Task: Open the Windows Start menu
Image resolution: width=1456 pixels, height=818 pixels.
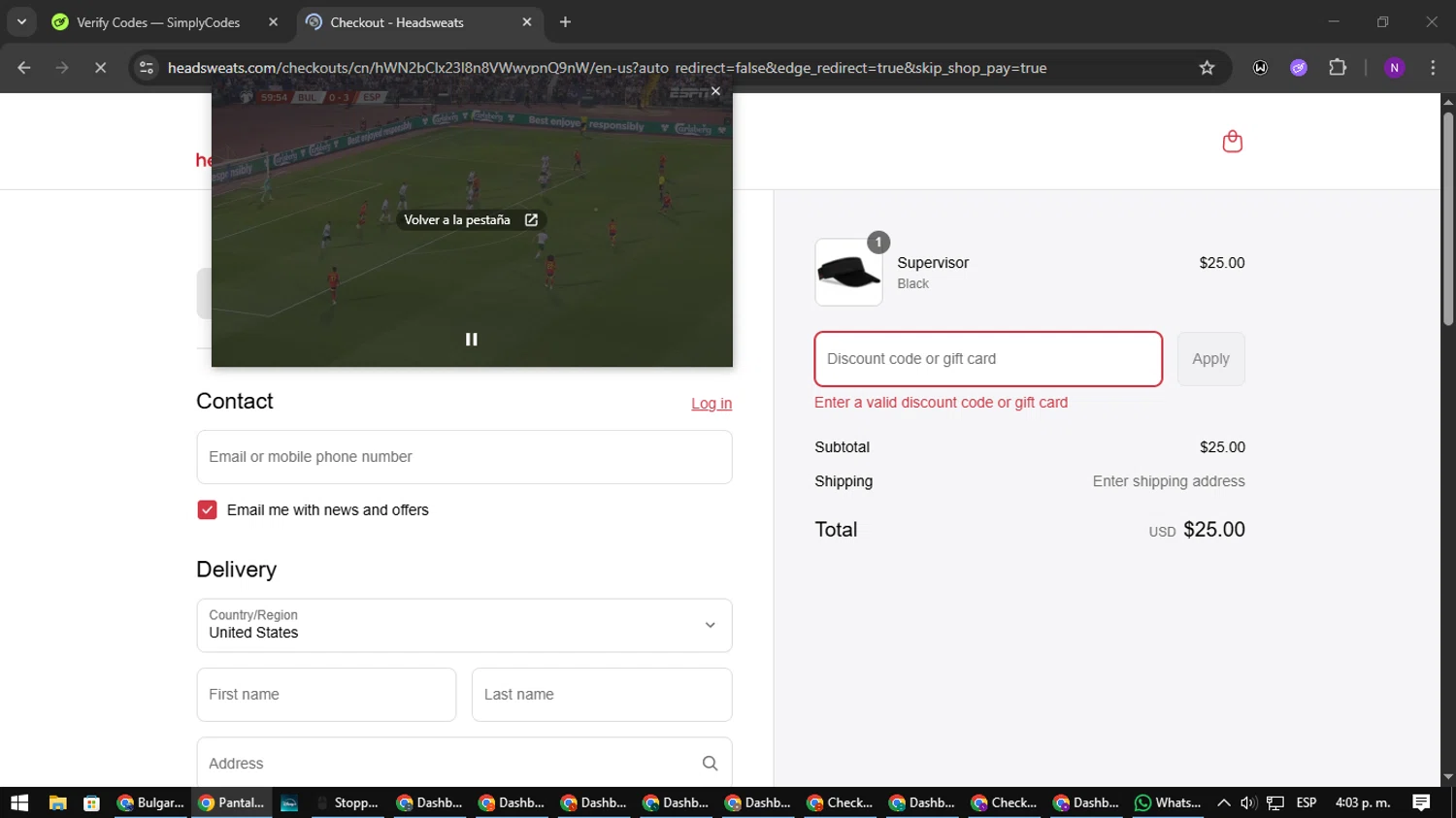Action: click(x=19, y=802)
